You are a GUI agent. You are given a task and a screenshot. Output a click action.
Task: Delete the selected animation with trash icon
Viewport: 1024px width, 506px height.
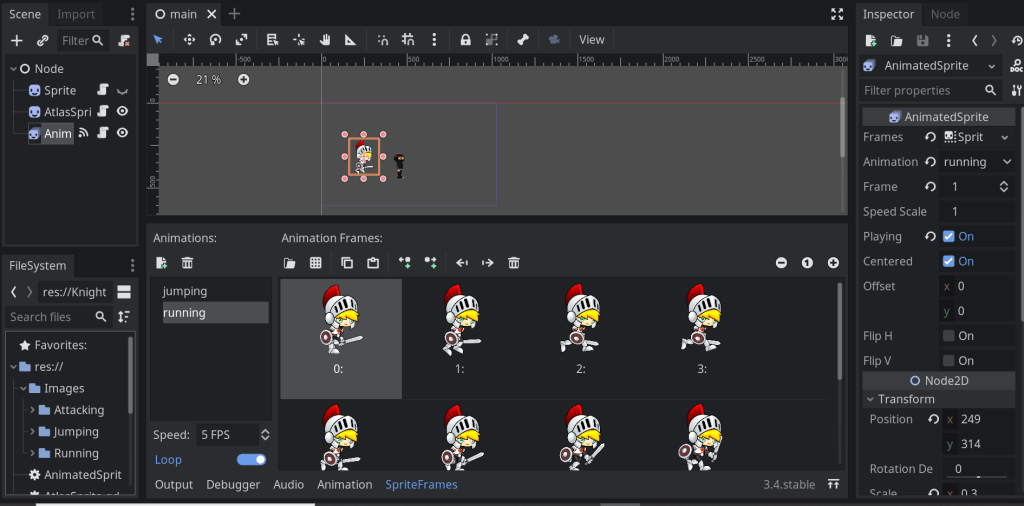[x=187, y=263]
